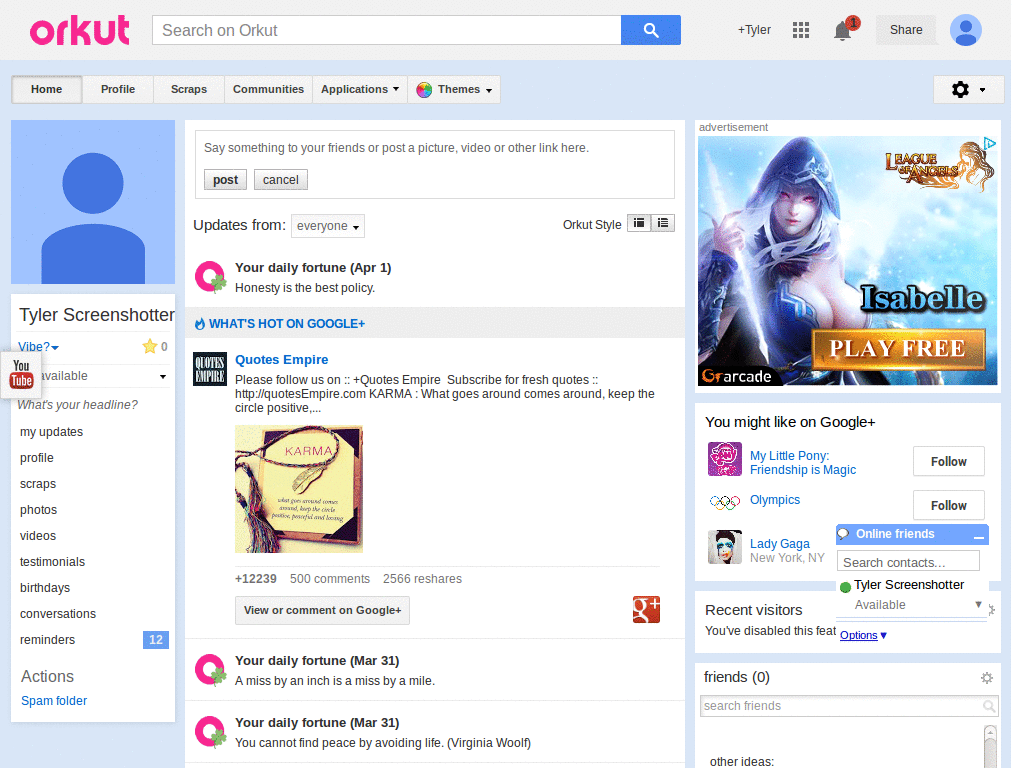Open testimonials in left sidebar
The width and height of the screenshot is (1024, 768).
(52, 562)
